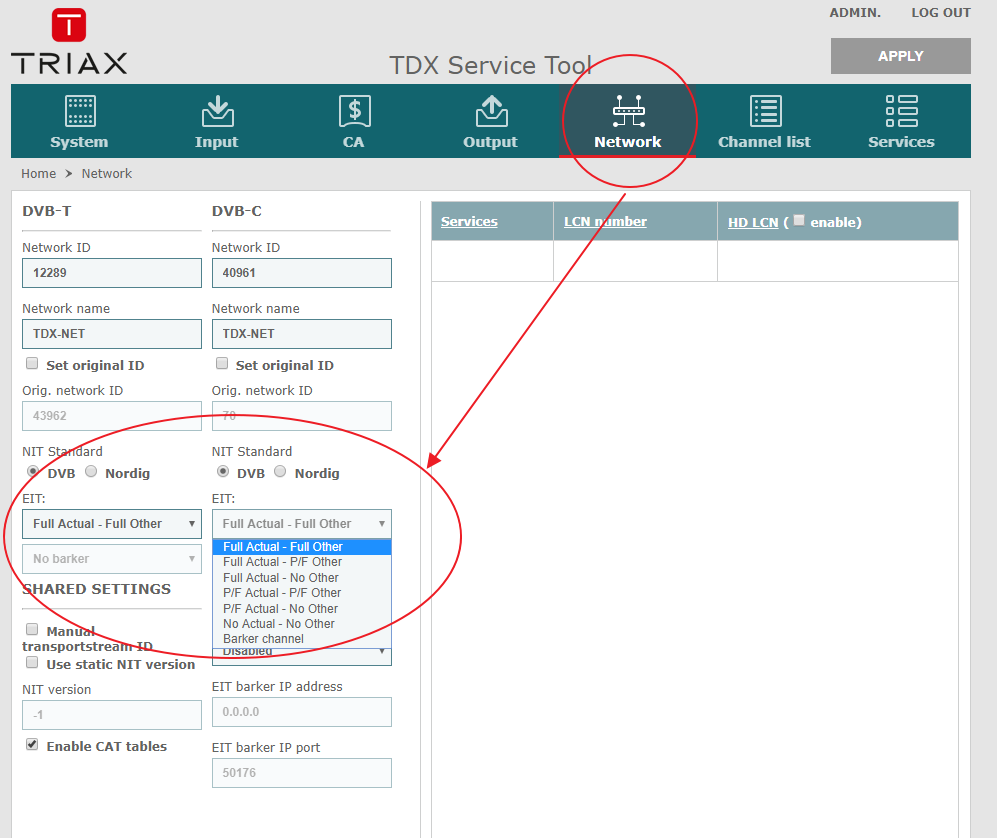Open DVB-T No barker dropdown
Image resolution: width=997 pixels, height=838 pixels.
[112, 559]
